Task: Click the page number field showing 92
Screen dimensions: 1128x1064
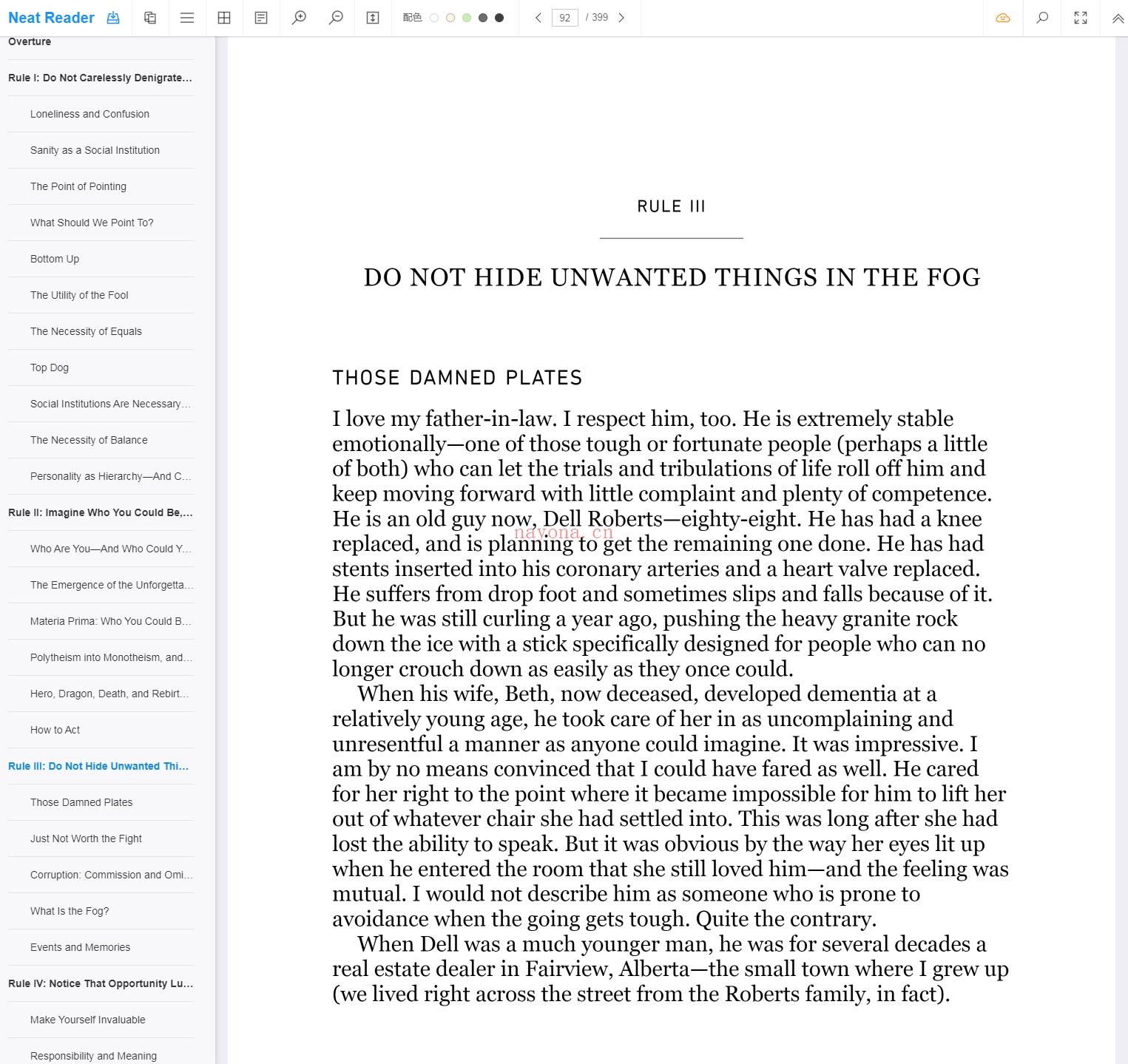Action: (x=565, y=18)
